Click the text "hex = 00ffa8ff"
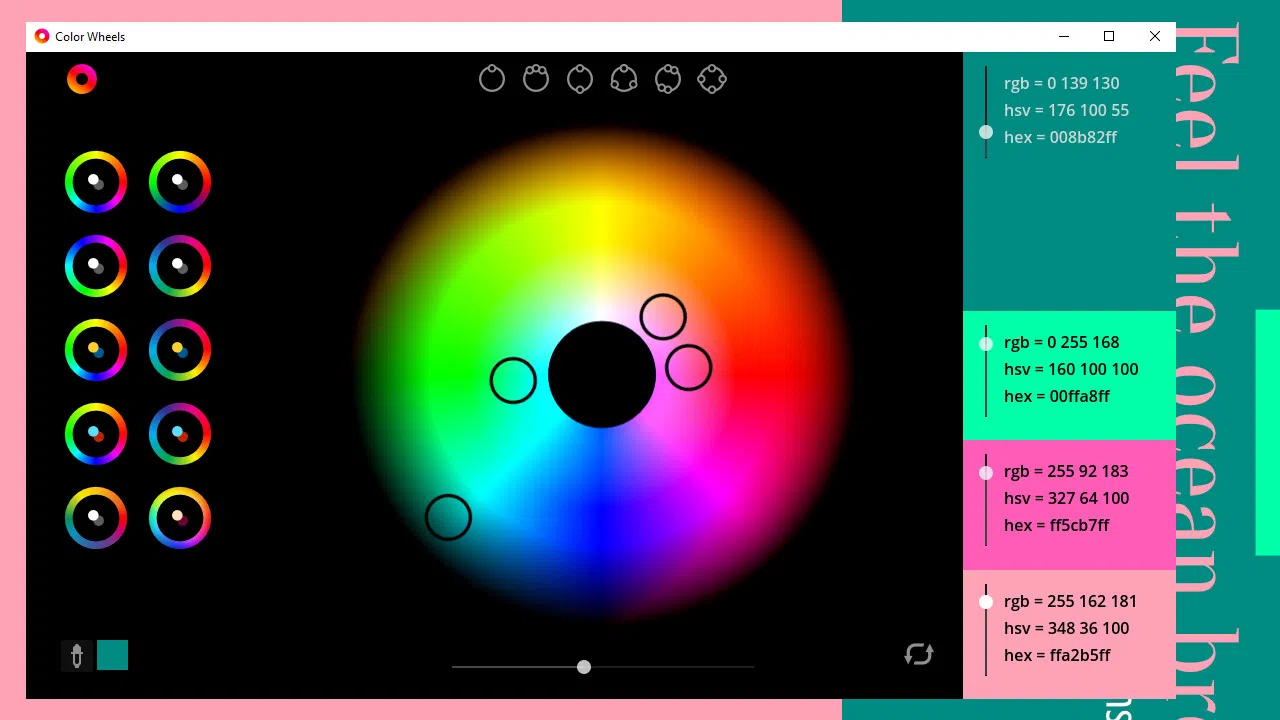 point(1057,396)
